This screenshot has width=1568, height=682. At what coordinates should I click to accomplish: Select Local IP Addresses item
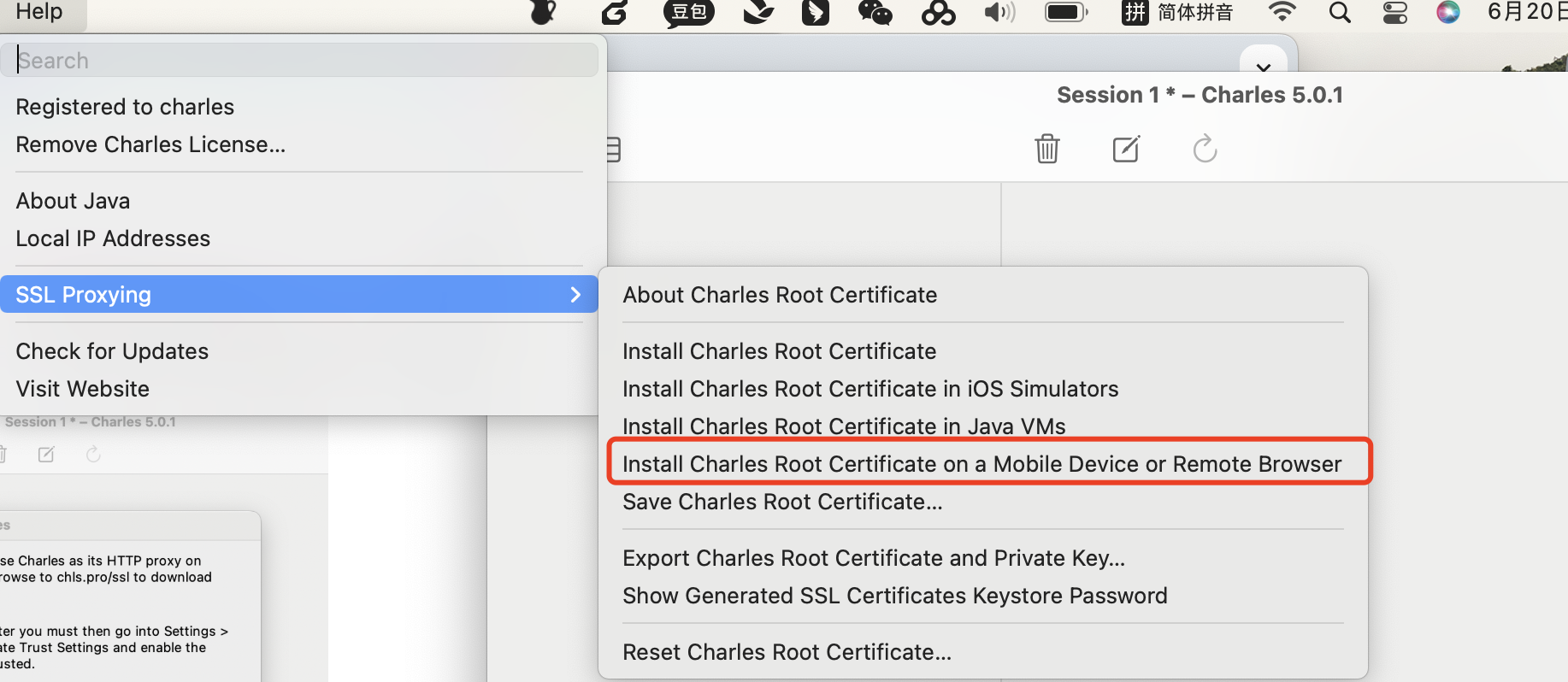tap(113, 238)
